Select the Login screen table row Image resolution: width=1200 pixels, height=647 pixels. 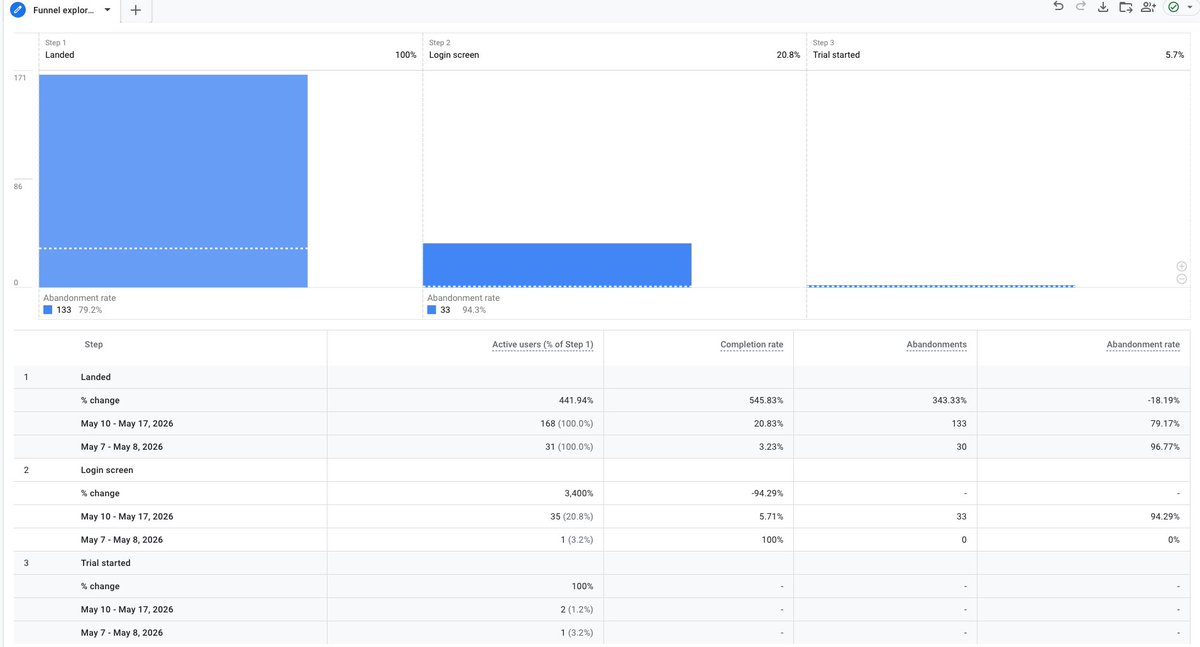603,470
